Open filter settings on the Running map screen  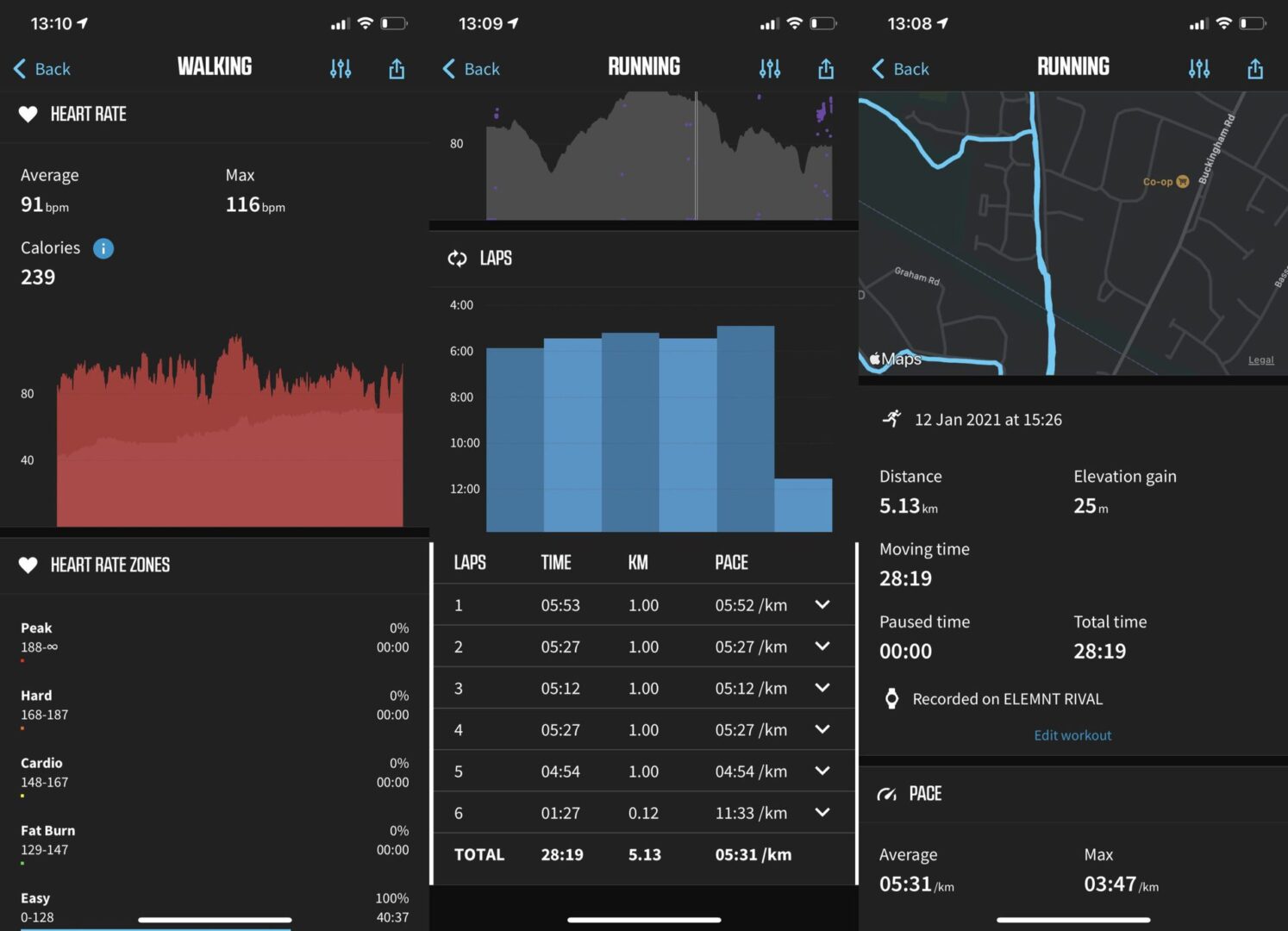(x=1199, y=68)
